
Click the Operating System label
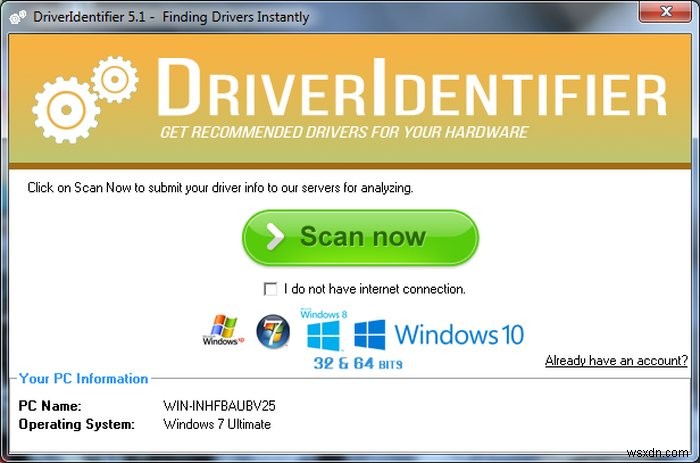click(x=76, y=424)
